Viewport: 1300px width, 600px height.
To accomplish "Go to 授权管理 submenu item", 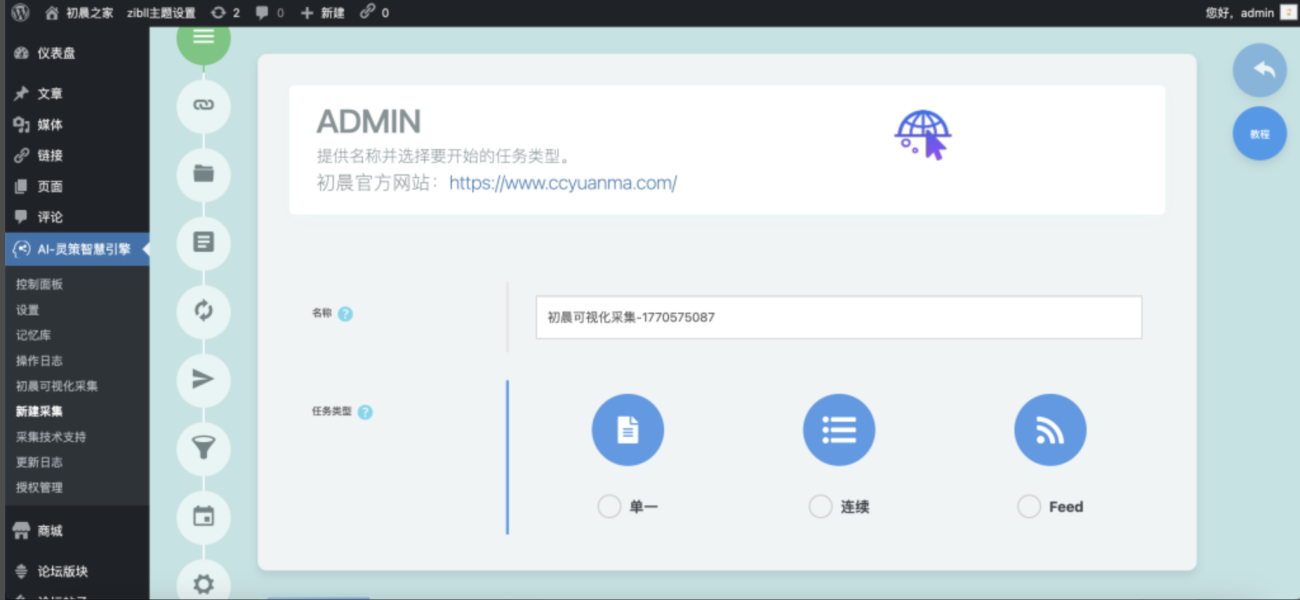I will click(39, 487).
